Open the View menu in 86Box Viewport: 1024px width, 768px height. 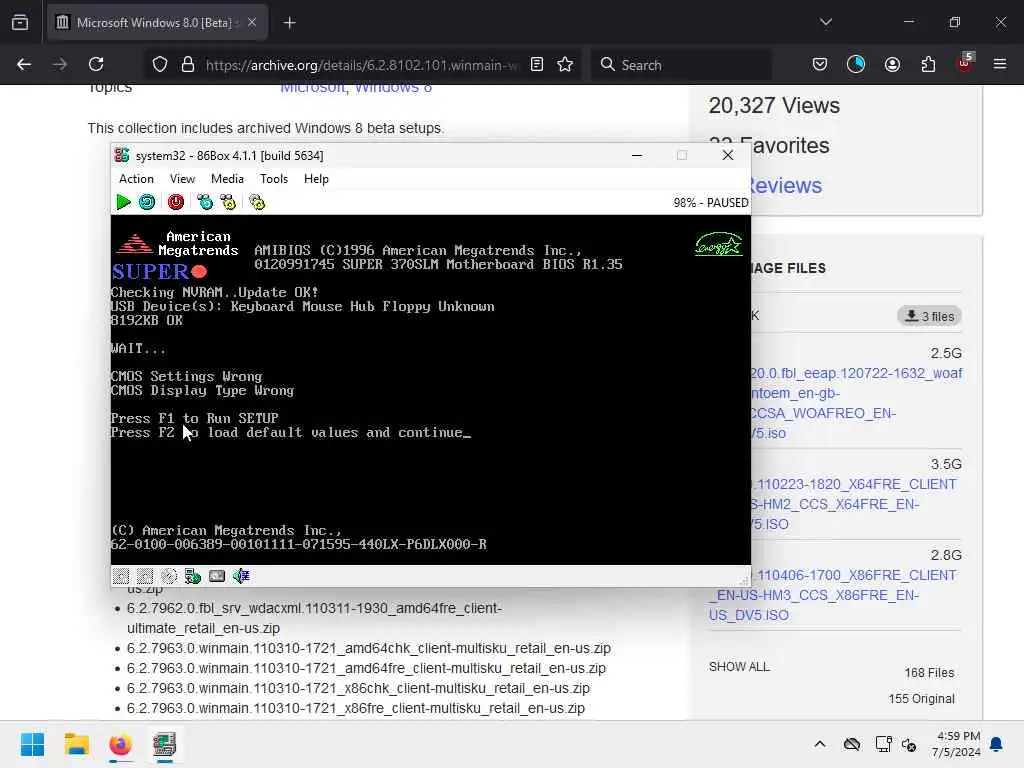182,179
